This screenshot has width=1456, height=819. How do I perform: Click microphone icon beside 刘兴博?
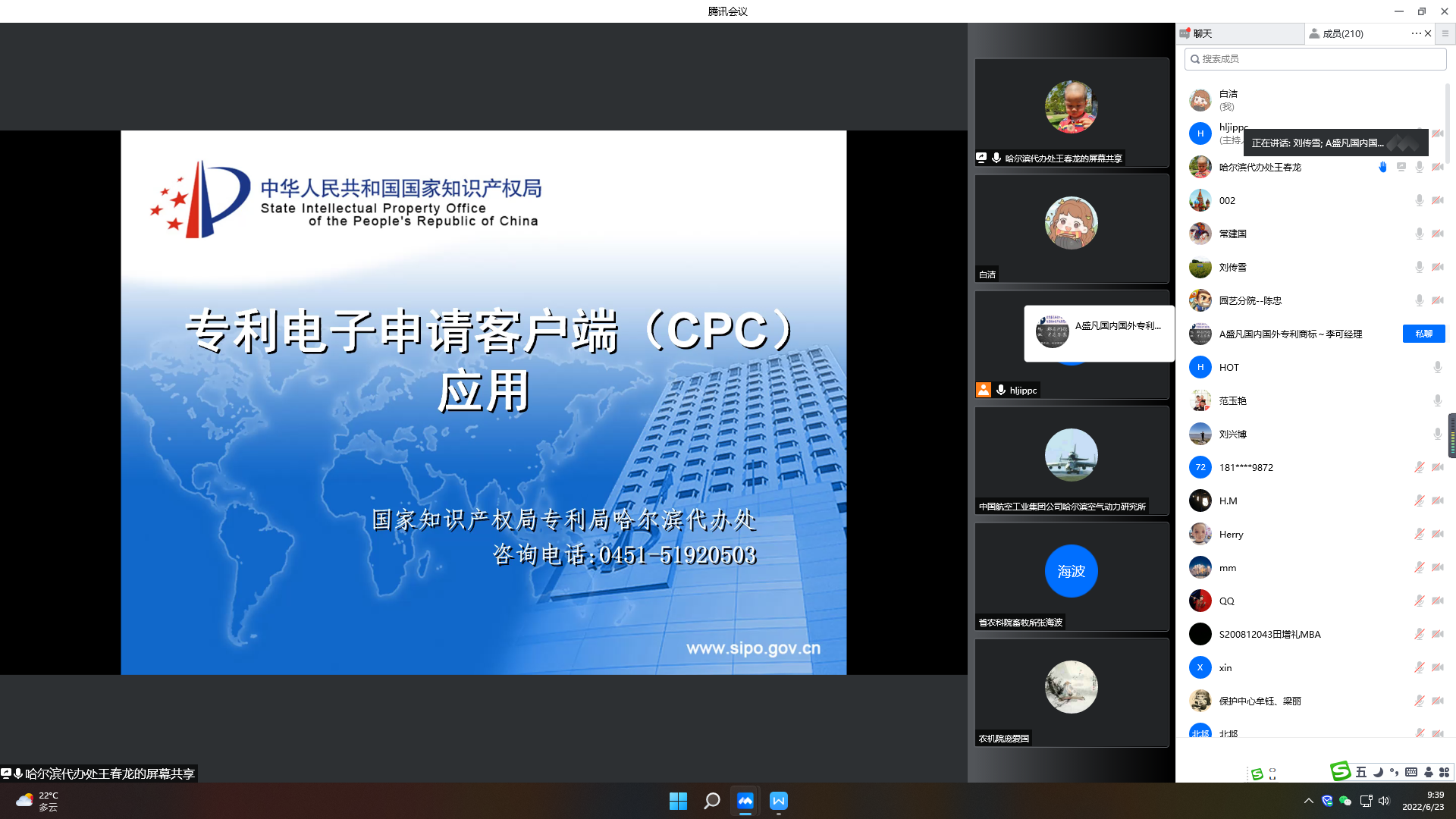(x=1438, y=434)
